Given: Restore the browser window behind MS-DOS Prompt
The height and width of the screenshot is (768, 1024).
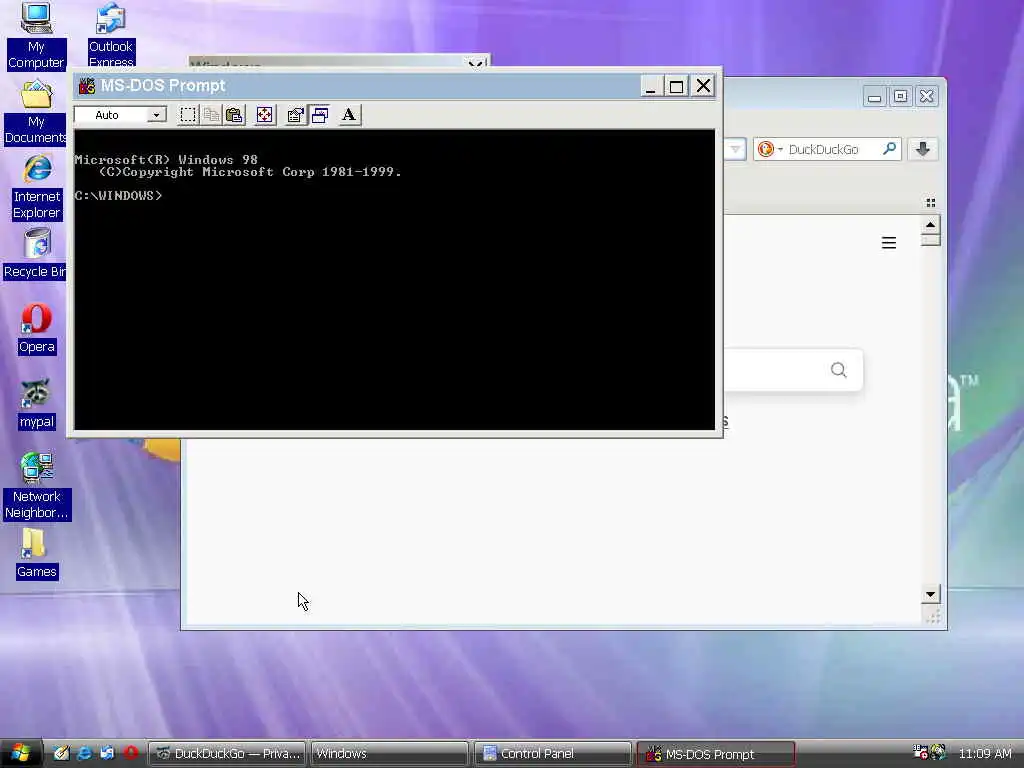Looking at the screenshot, I should click(x=900, y=97).
